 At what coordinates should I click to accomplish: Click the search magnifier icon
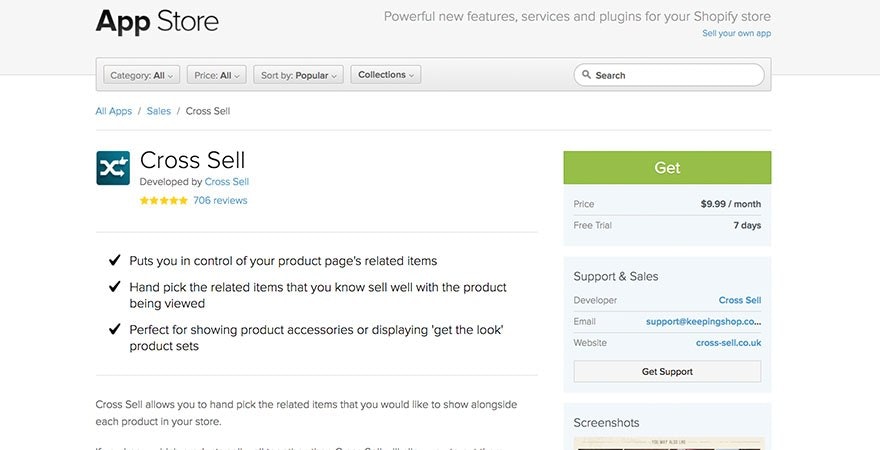click(x=587, y=75)
